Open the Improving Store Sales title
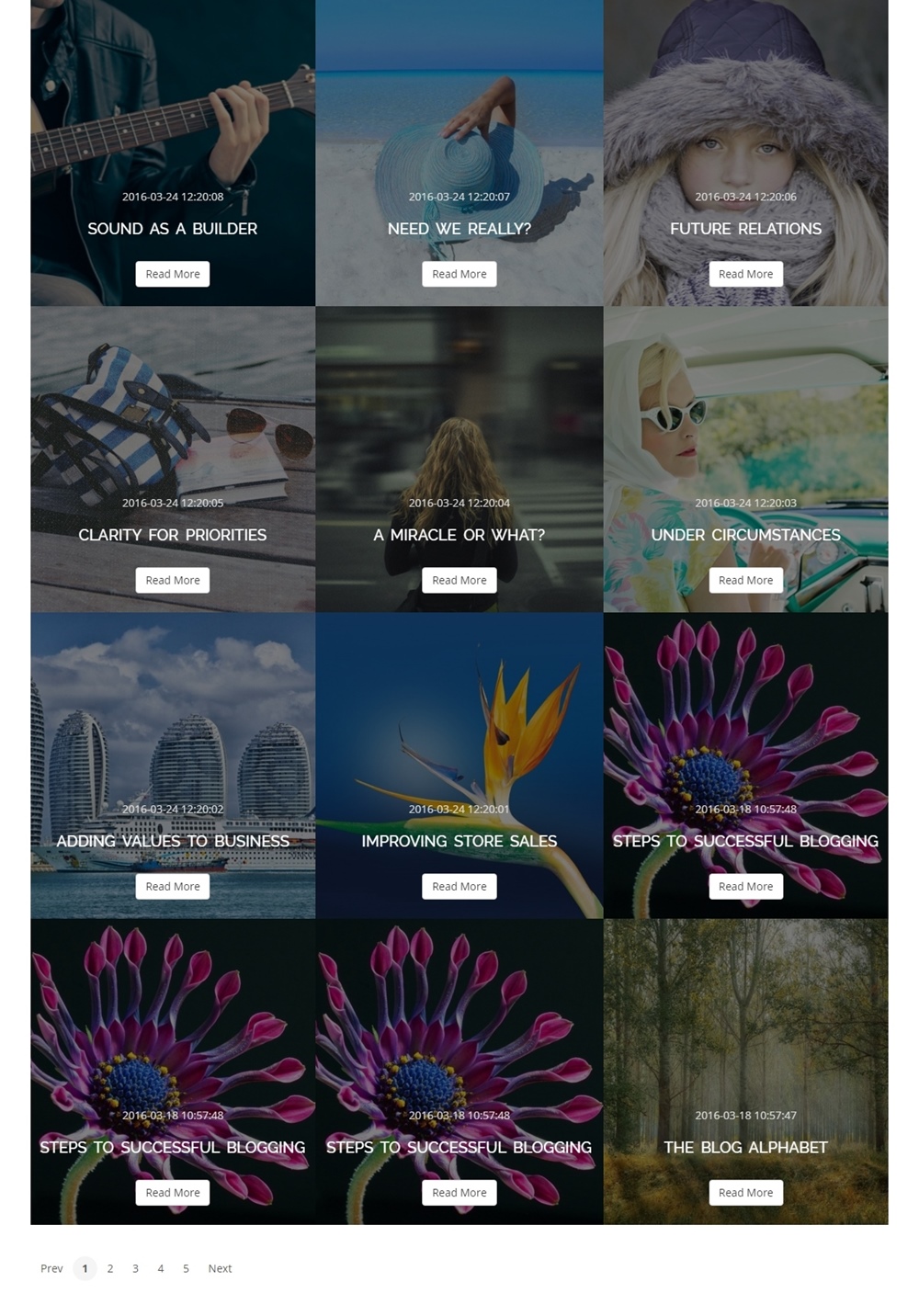 pos(459,841)
